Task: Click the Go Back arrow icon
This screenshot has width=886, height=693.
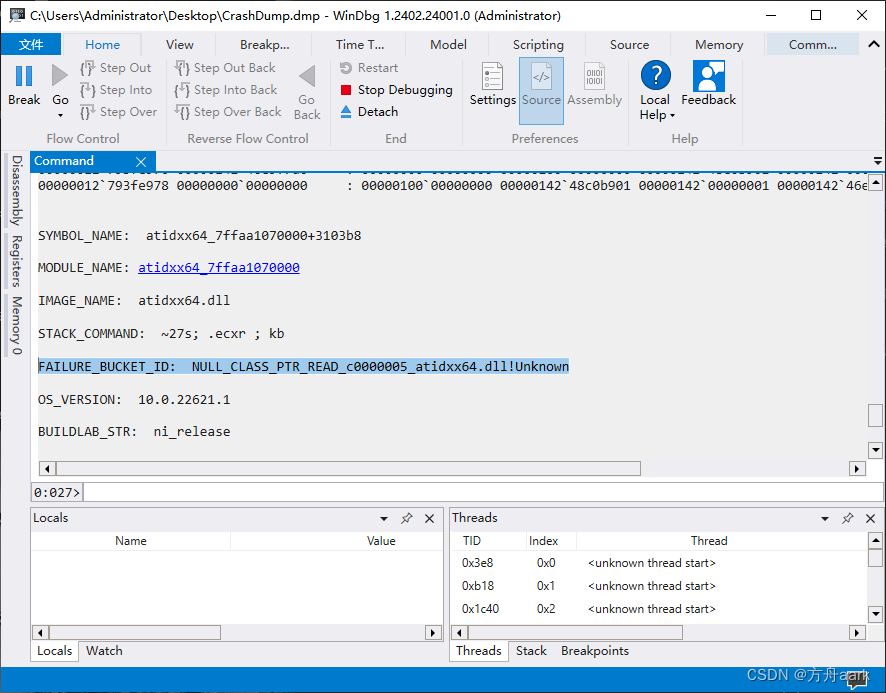Action: pyautogui.click(x=307, y=76)
